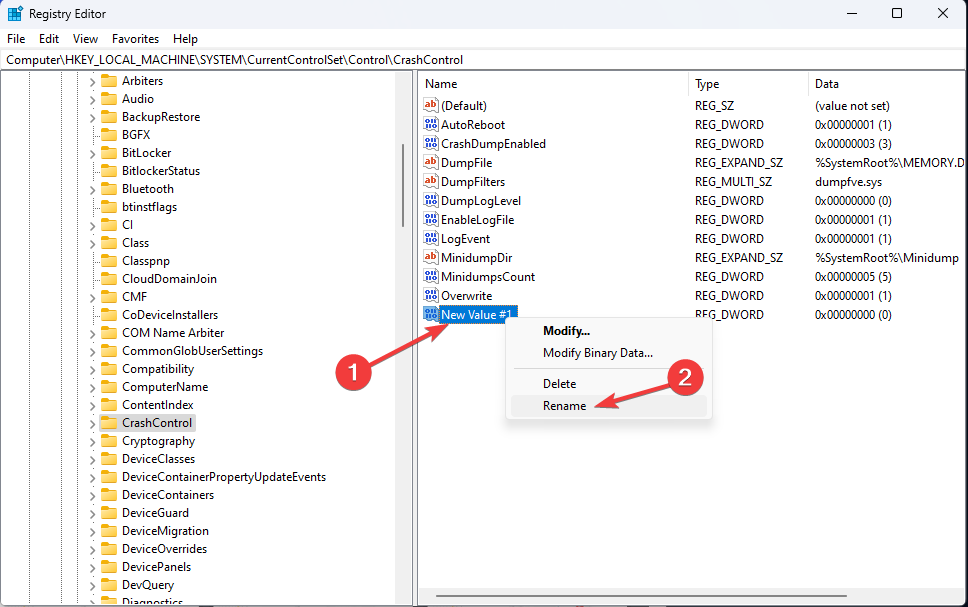Click the Arbiters folder icon

[109, 81]
